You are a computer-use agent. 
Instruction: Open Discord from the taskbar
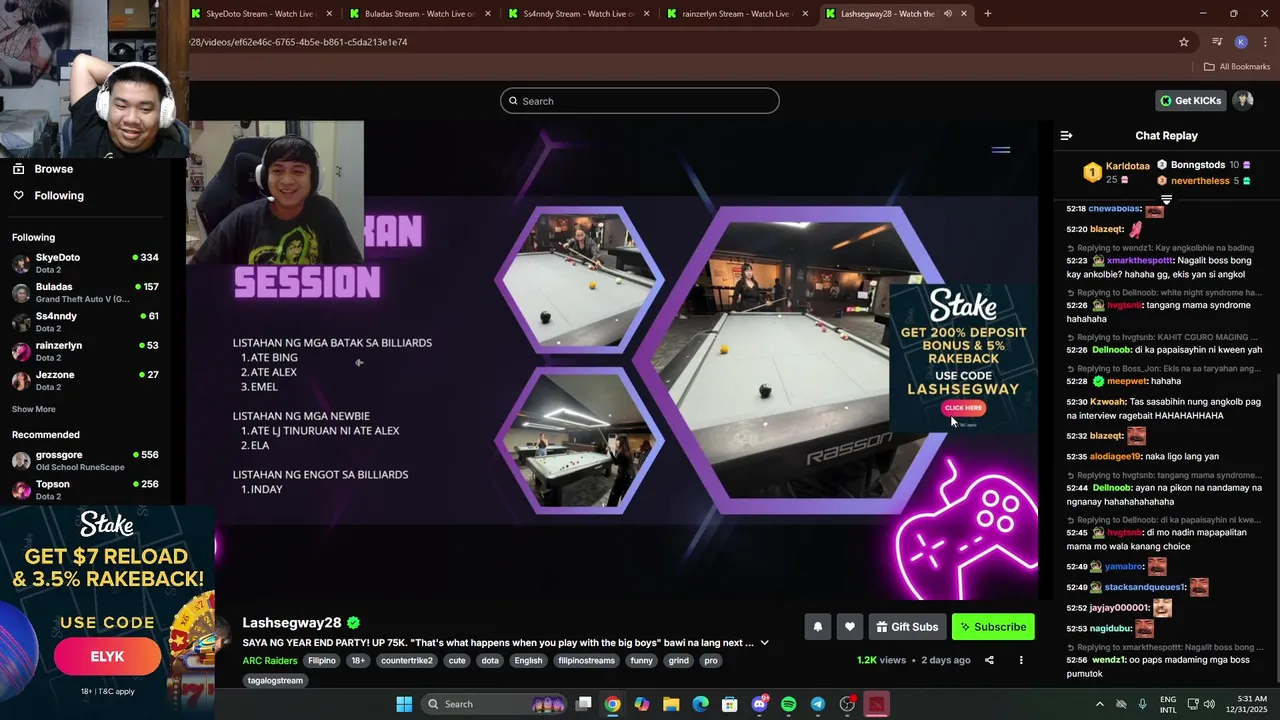(759, 704)
